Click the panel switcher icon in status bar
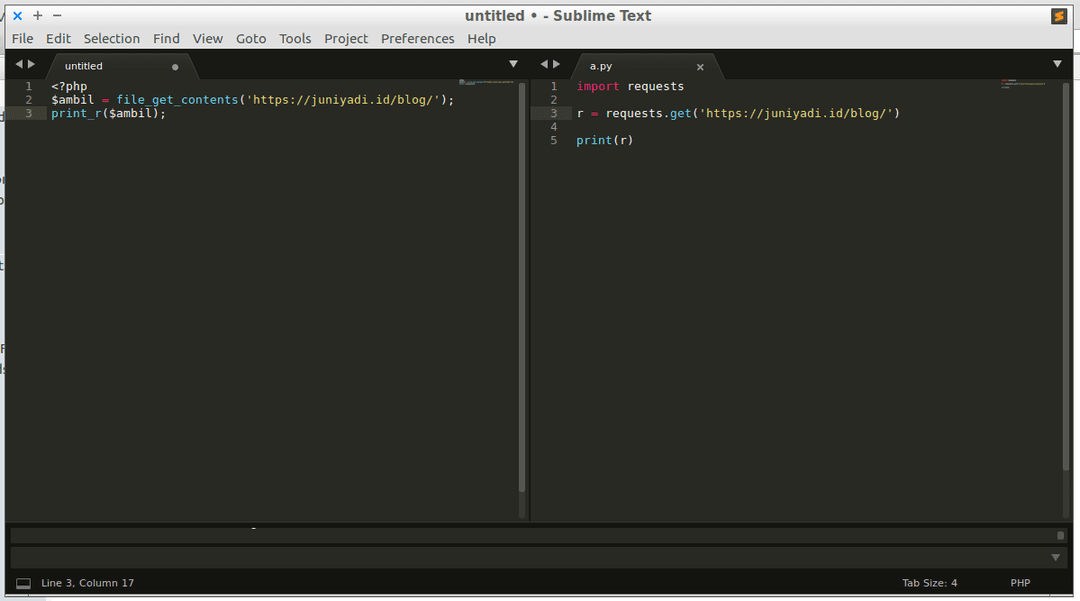The image size is (1080, 601). tap(23, 583)
